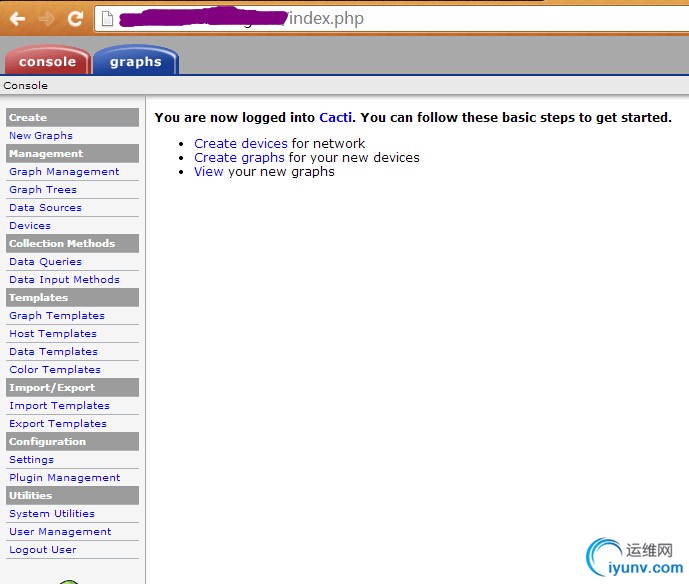This screenshot has height=584, width=689.
Task: Follow the Cacti link in welcome message
Action: (x=335, y=117)
